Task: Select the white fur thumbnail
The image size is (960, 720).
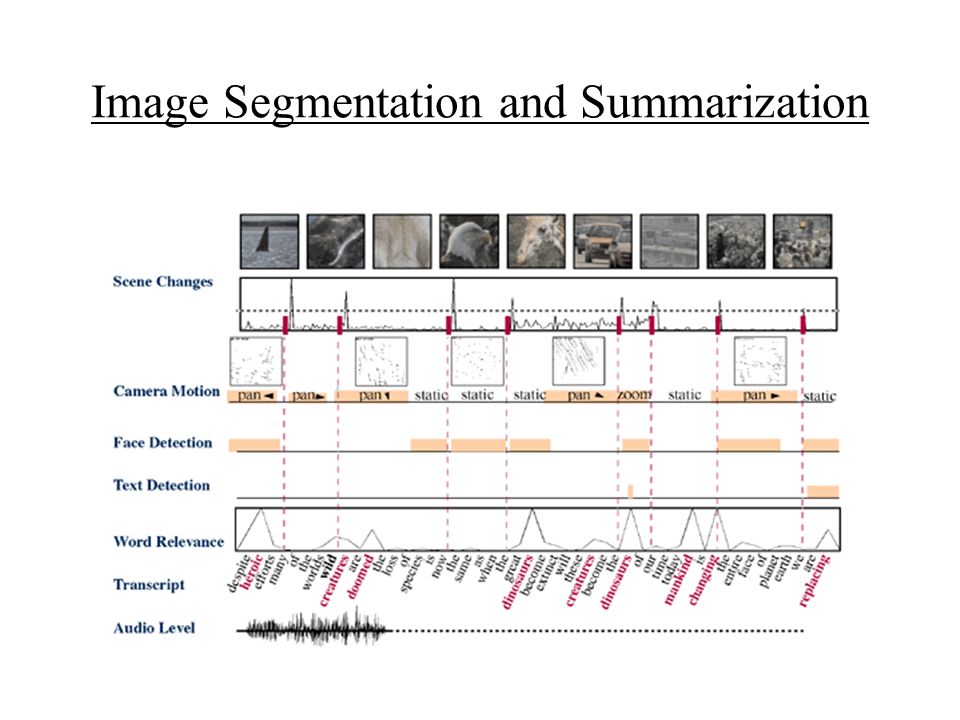Action: (402, 241)
